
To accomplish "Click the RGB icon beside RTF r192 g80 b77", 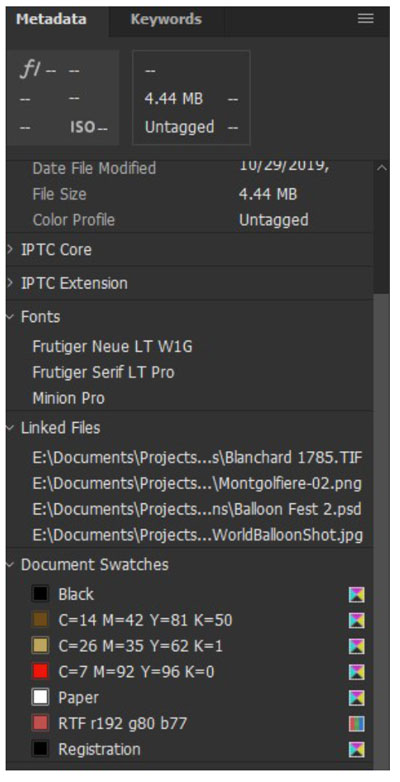I will point(357,724).
